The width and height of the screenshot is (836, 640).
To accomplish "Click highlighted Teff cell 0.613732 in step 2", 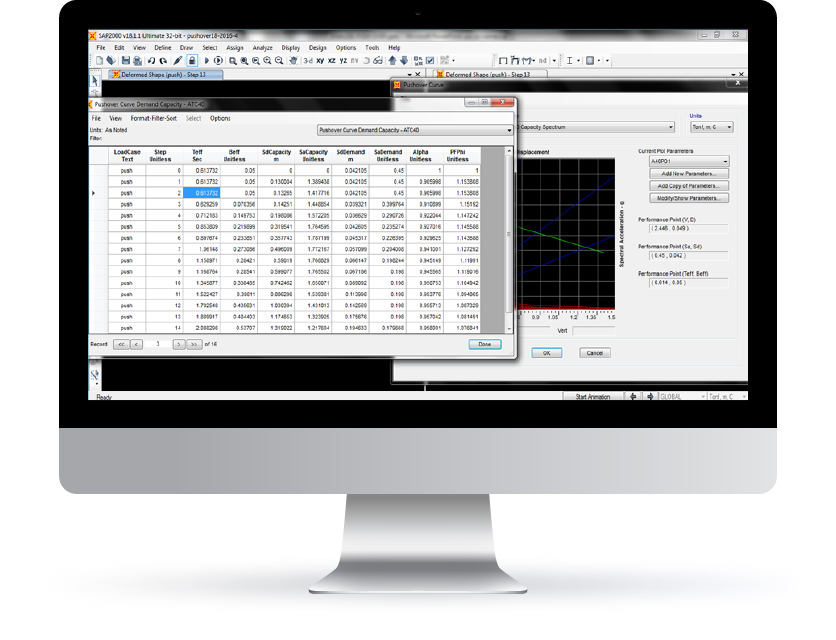I will click(202, 193).
